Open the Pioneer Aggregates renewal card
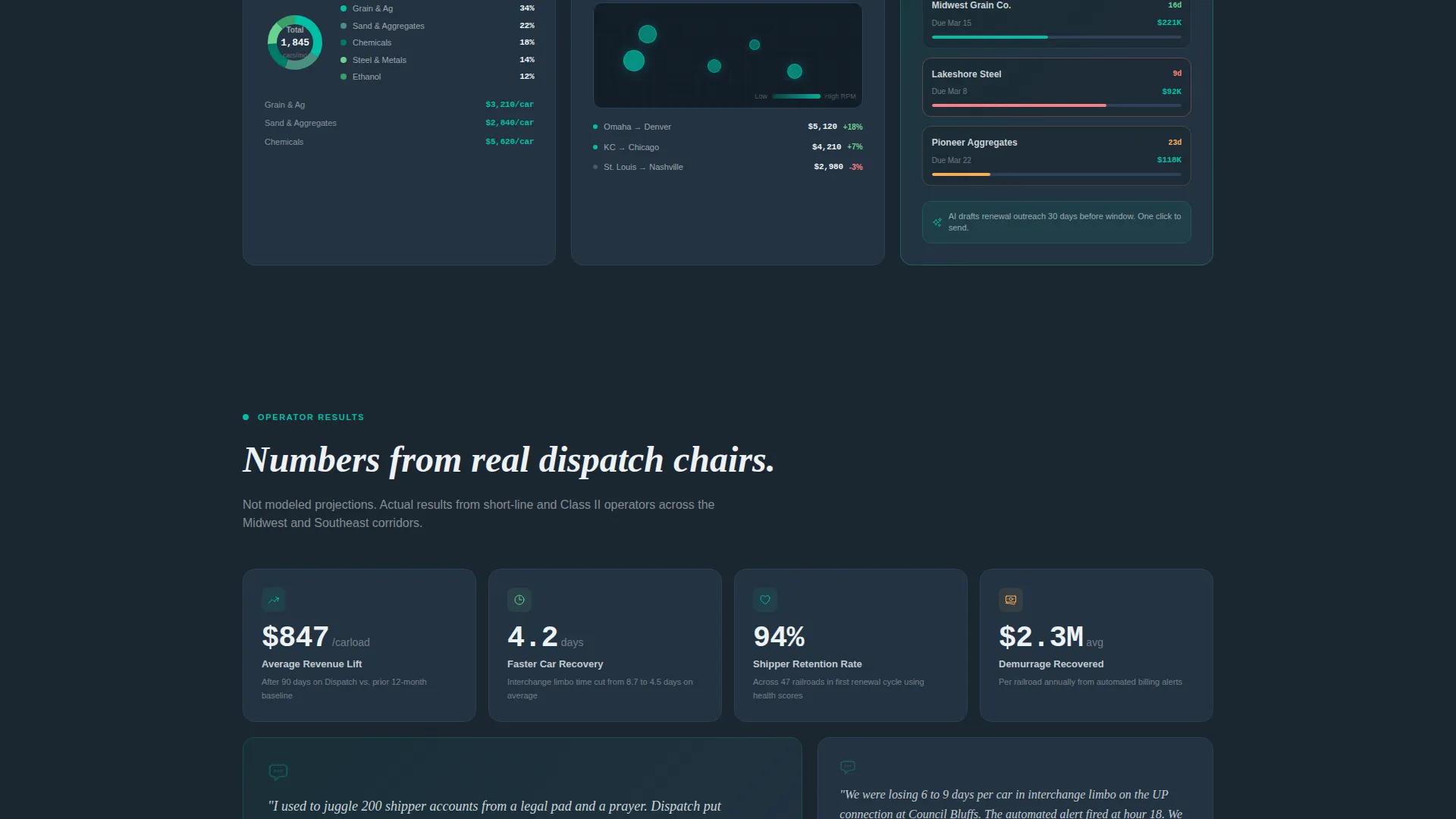 1056,155
